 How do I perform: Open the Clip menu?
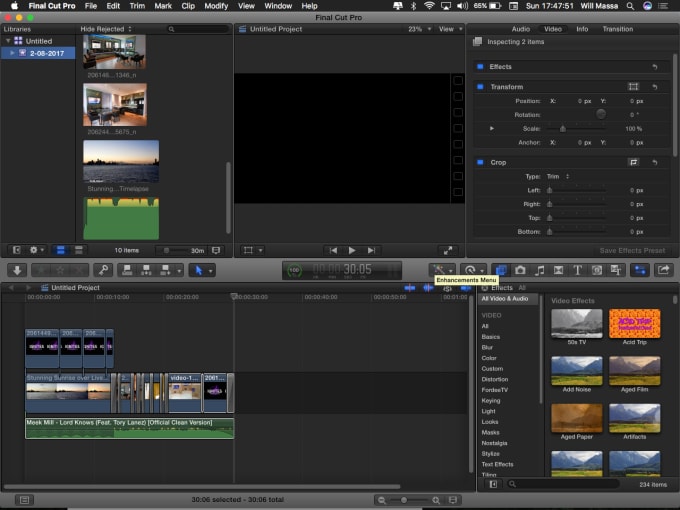pyautogui.click(x=188, y=6)
